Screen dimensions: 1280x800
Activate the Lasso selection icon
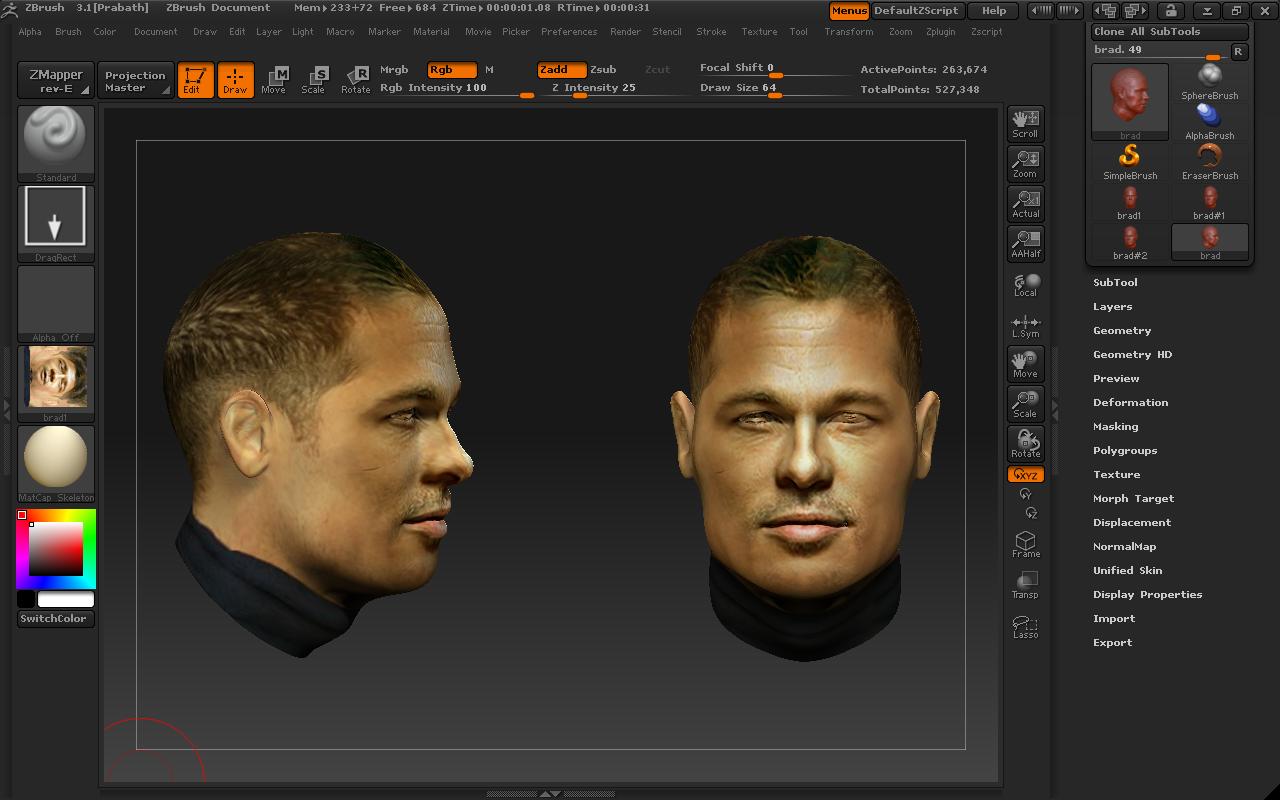point(1025,626)
